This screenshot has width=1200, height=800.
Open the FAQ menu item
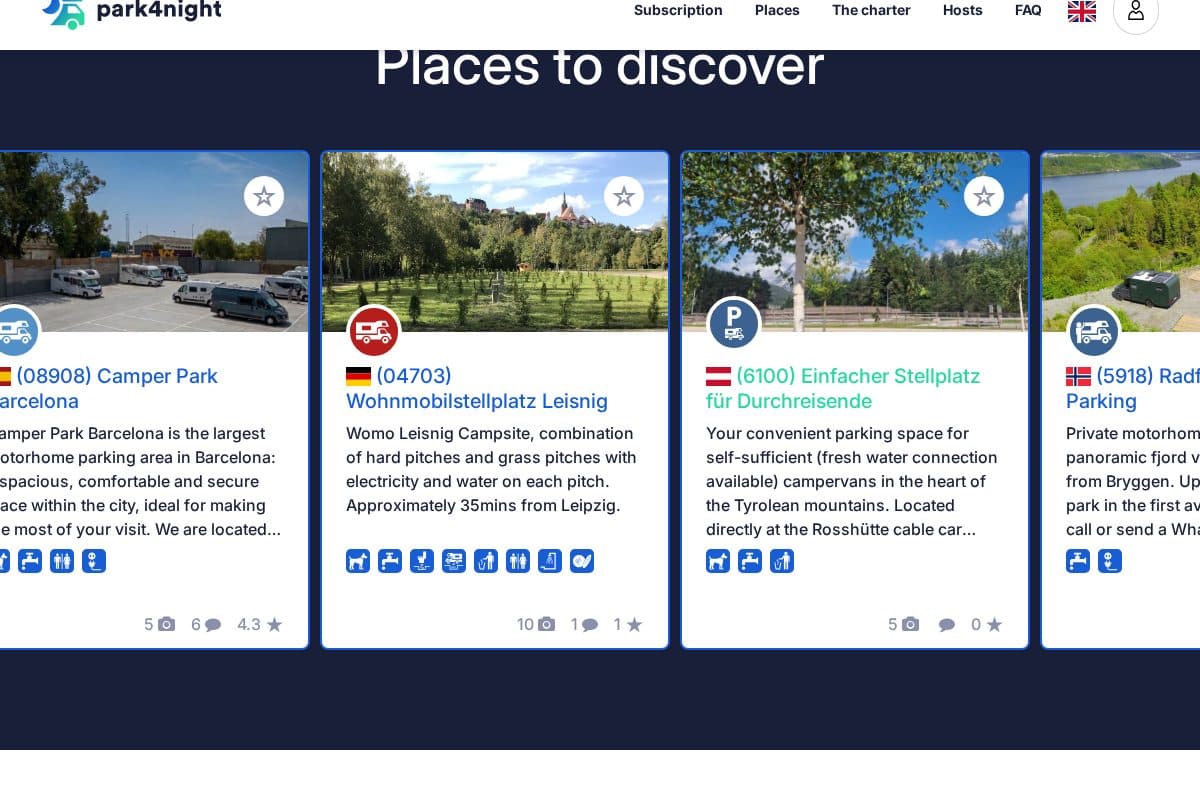(1028, 10)
